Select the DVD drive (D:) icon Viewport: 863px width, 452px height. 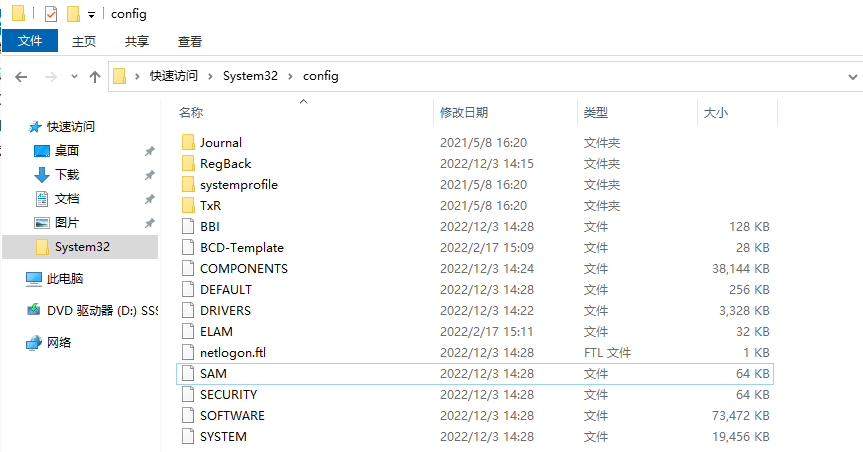coord(34,310)
